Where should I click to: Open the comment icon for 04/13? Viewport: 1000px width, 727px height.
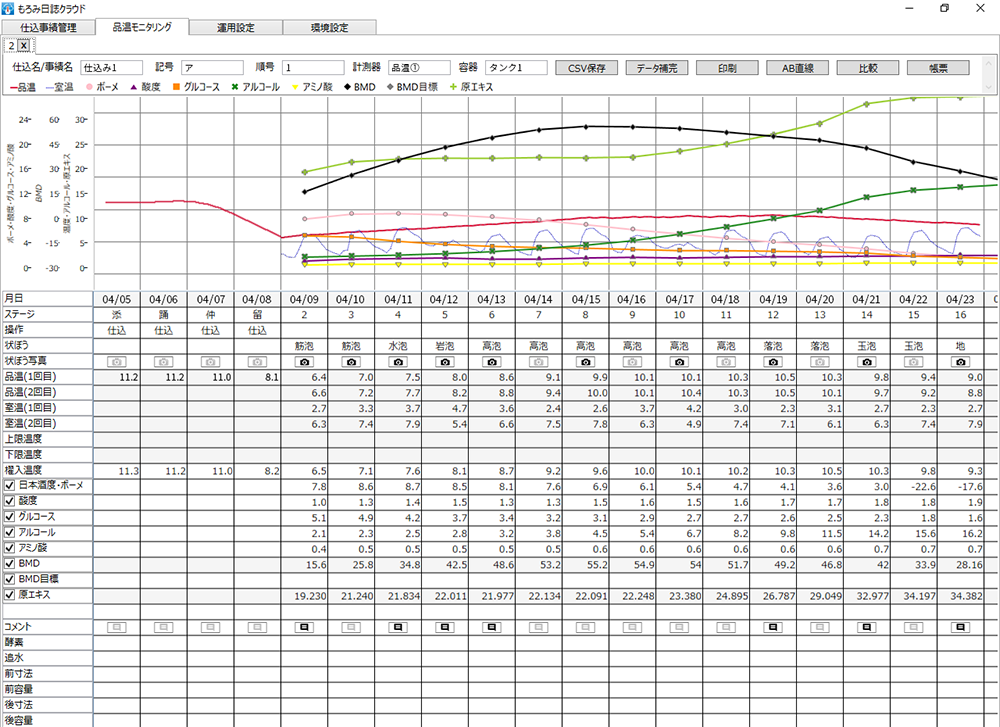[492, 628]
